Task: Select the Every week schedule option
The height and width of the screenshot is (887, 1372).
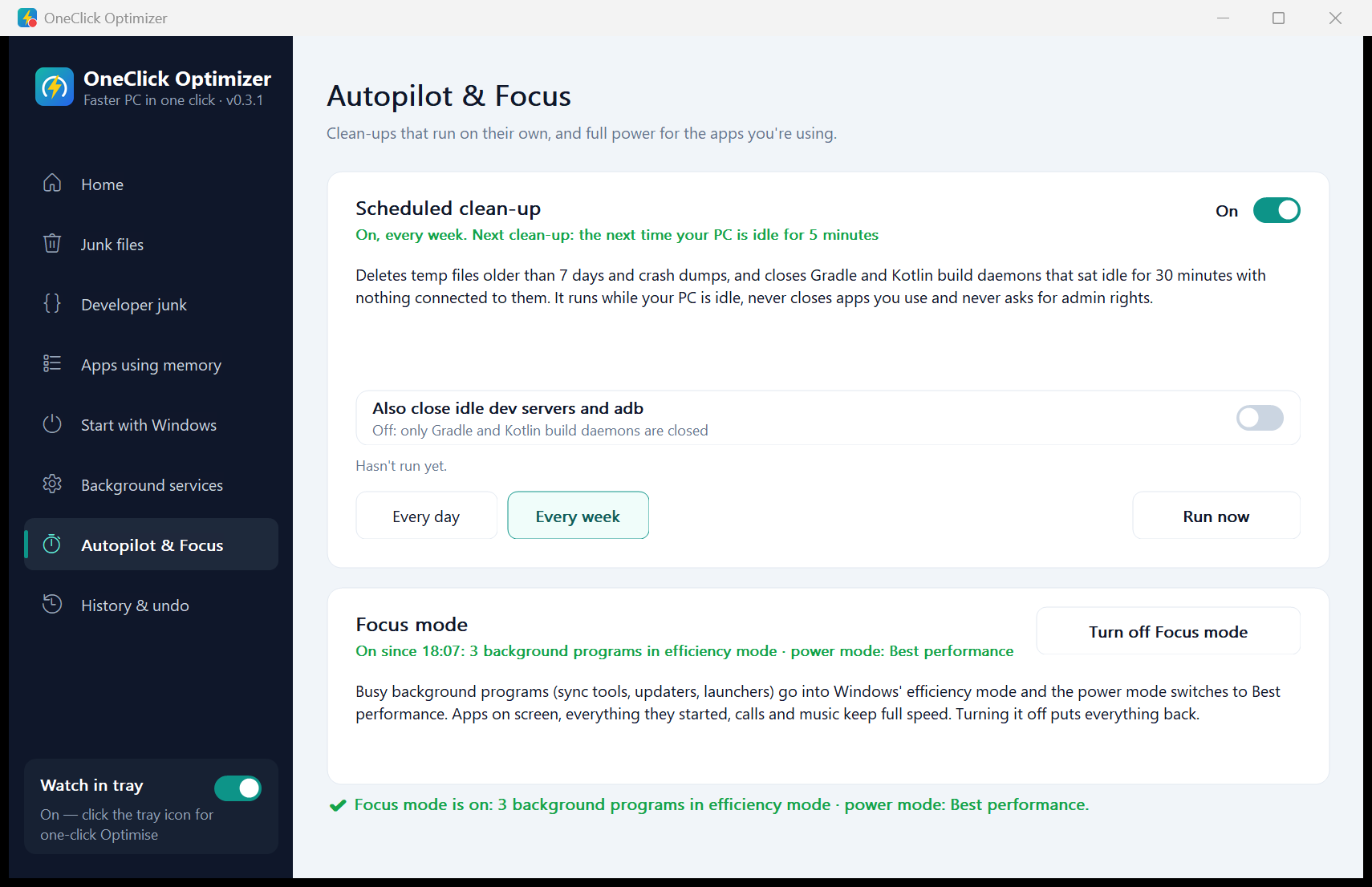Action: (578, 516)
